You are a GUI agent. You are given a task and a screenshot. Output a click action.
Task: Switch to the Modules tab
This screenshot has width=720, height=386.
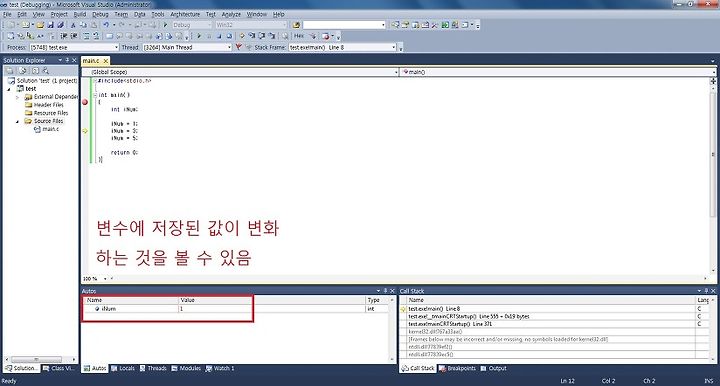pos(186,368)
